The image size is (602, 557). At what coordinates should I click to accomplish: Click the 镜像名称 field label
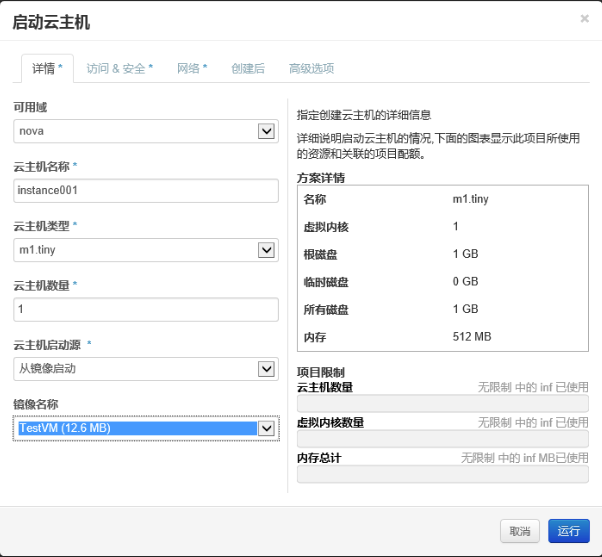[36, 404]
